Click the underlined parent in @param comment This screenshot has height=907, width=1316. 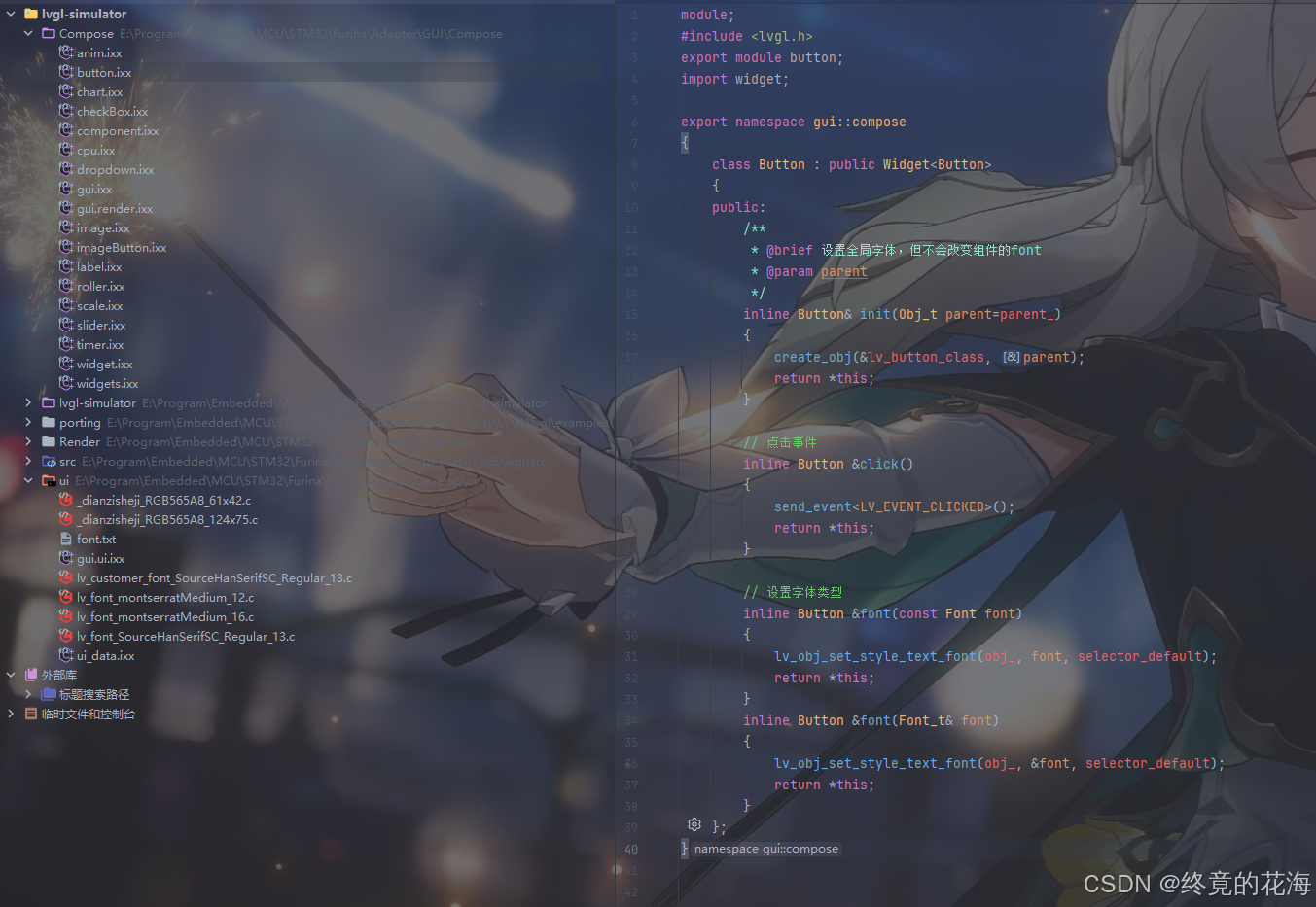tap(843, 271)
